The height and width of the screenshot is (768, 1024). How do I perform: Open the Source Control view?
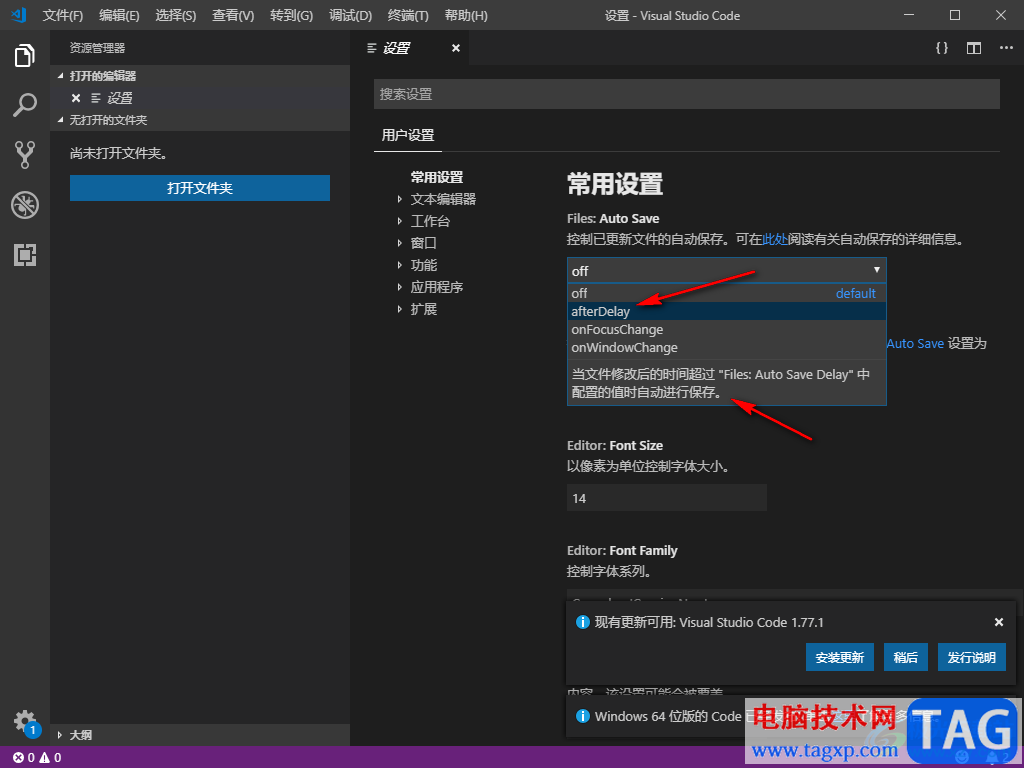(25, 155)
